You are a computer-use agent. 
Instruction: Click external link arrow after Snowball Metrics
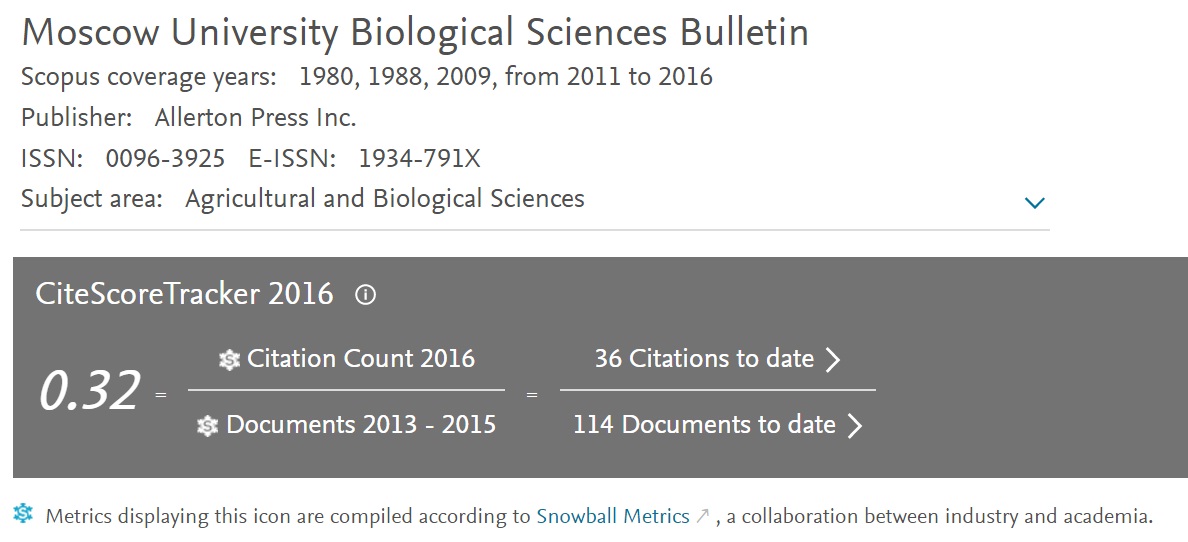coord(702,517)
